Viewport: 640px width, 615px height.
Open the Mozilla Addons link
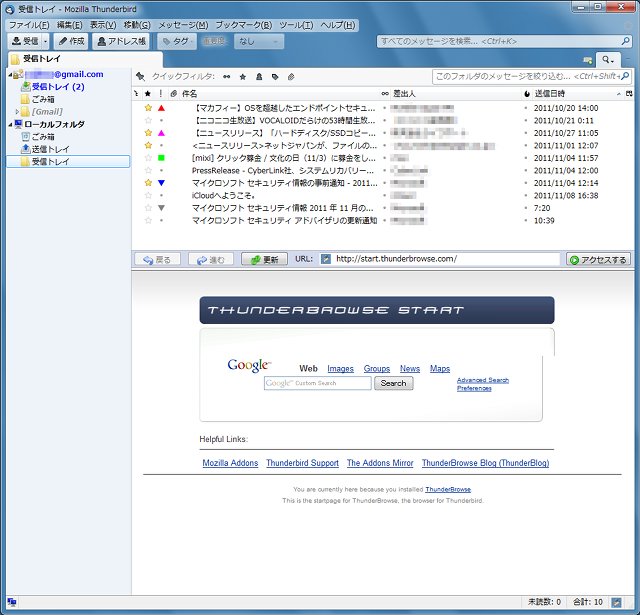coord(230,463)
